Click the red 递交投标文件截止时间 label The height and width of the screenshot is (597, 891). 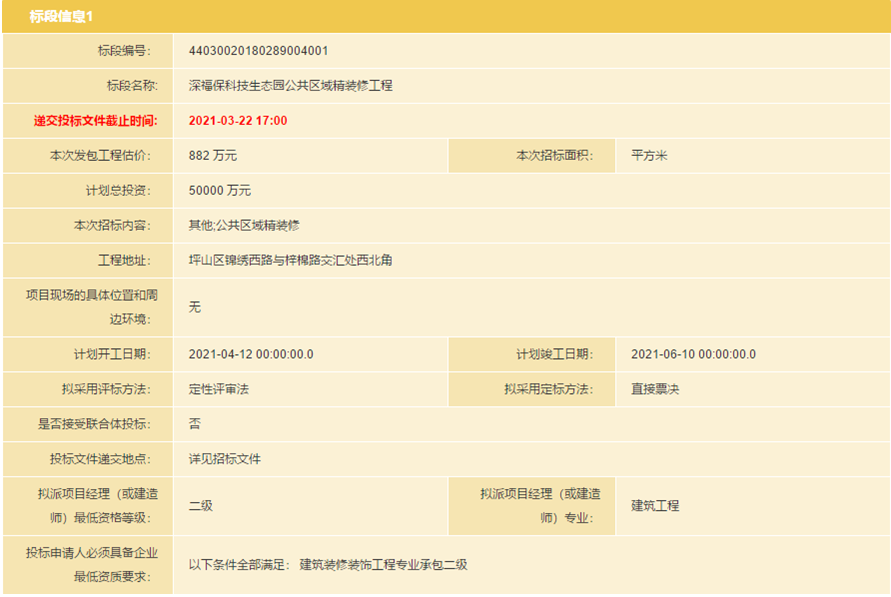pos(95,121)
